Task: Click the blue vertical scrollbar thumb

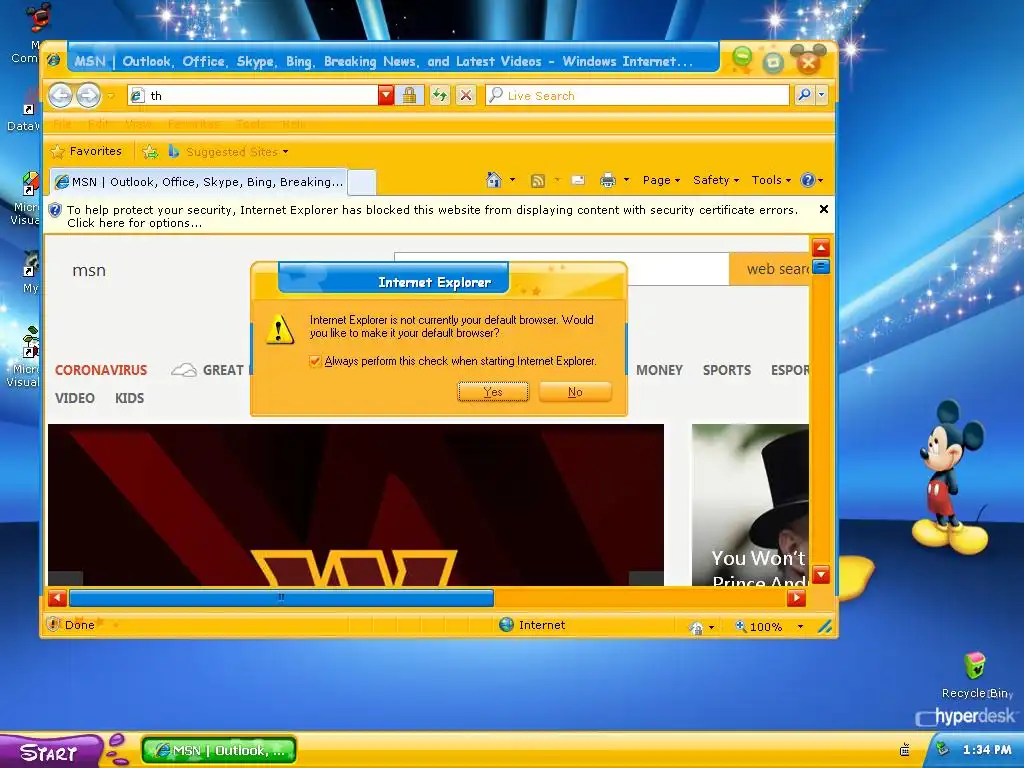Action: 821,266
